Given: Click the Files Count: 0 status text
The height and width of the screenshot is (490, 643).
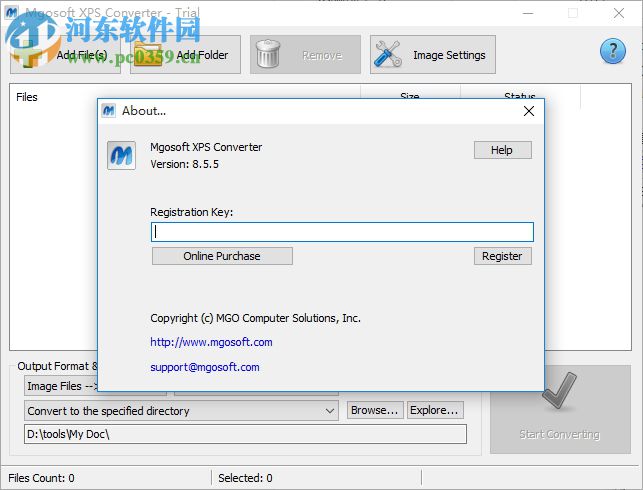Looking at the screenshot, I should (41, 478).
